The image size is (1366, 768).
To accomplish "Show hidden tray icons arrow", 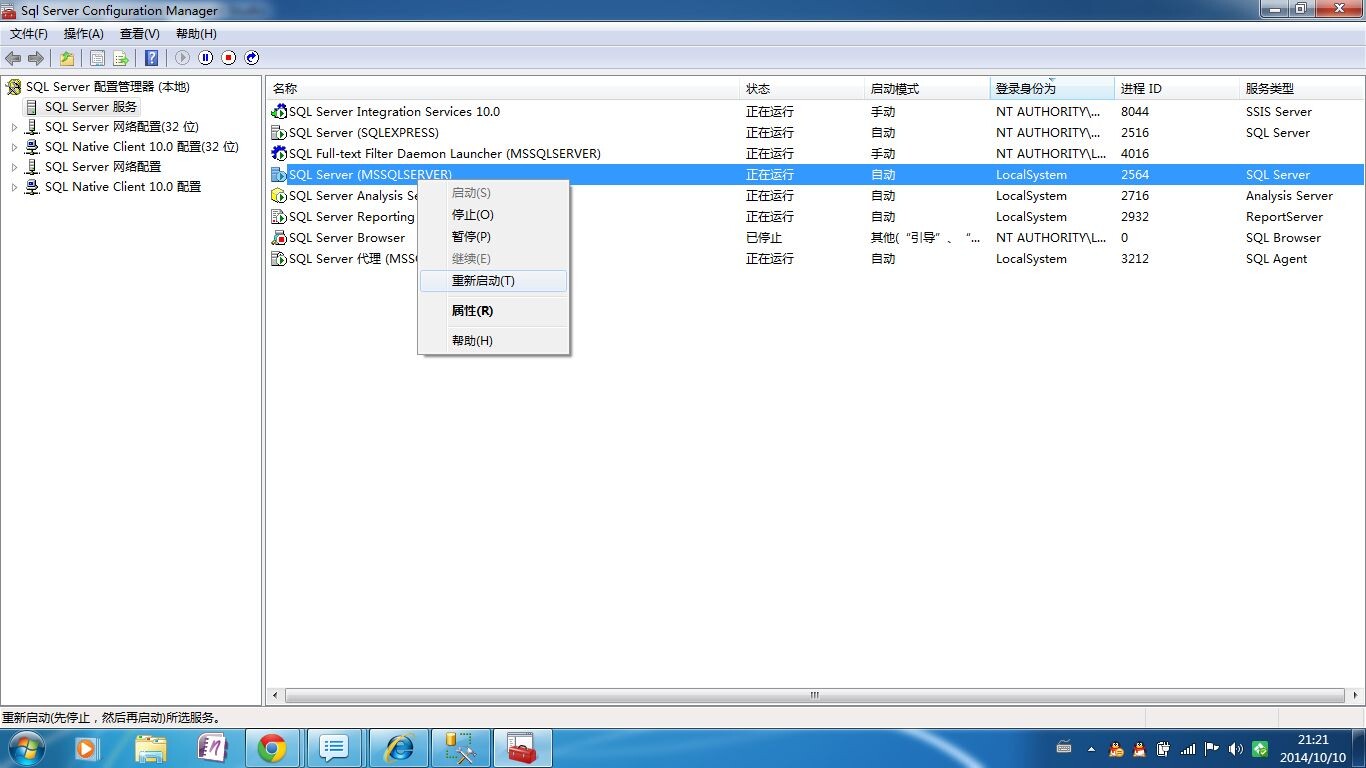I will (x=1091, y=749).
